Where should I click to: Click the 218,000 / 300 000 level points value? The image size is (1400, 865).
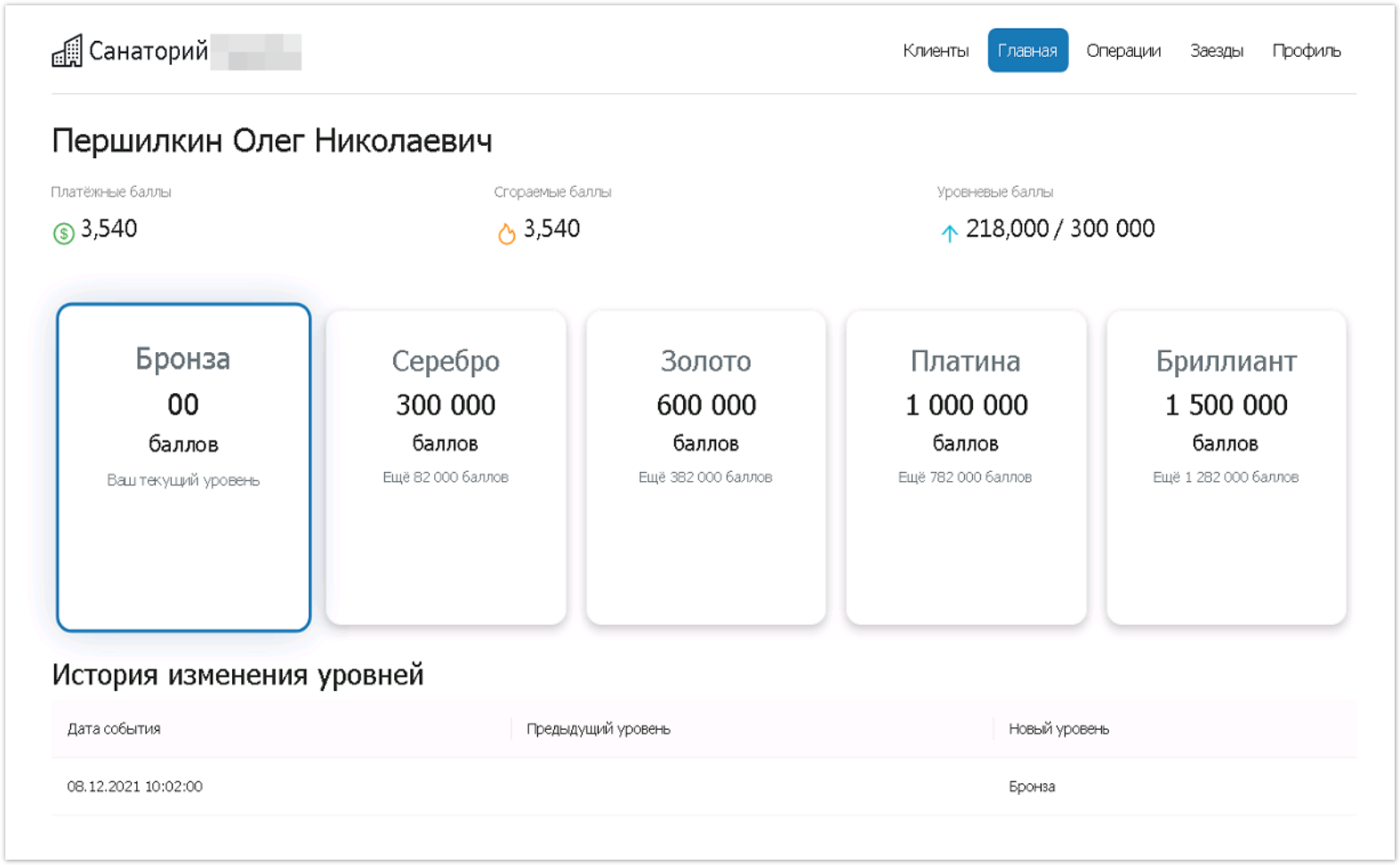(x=1059, y=229)
